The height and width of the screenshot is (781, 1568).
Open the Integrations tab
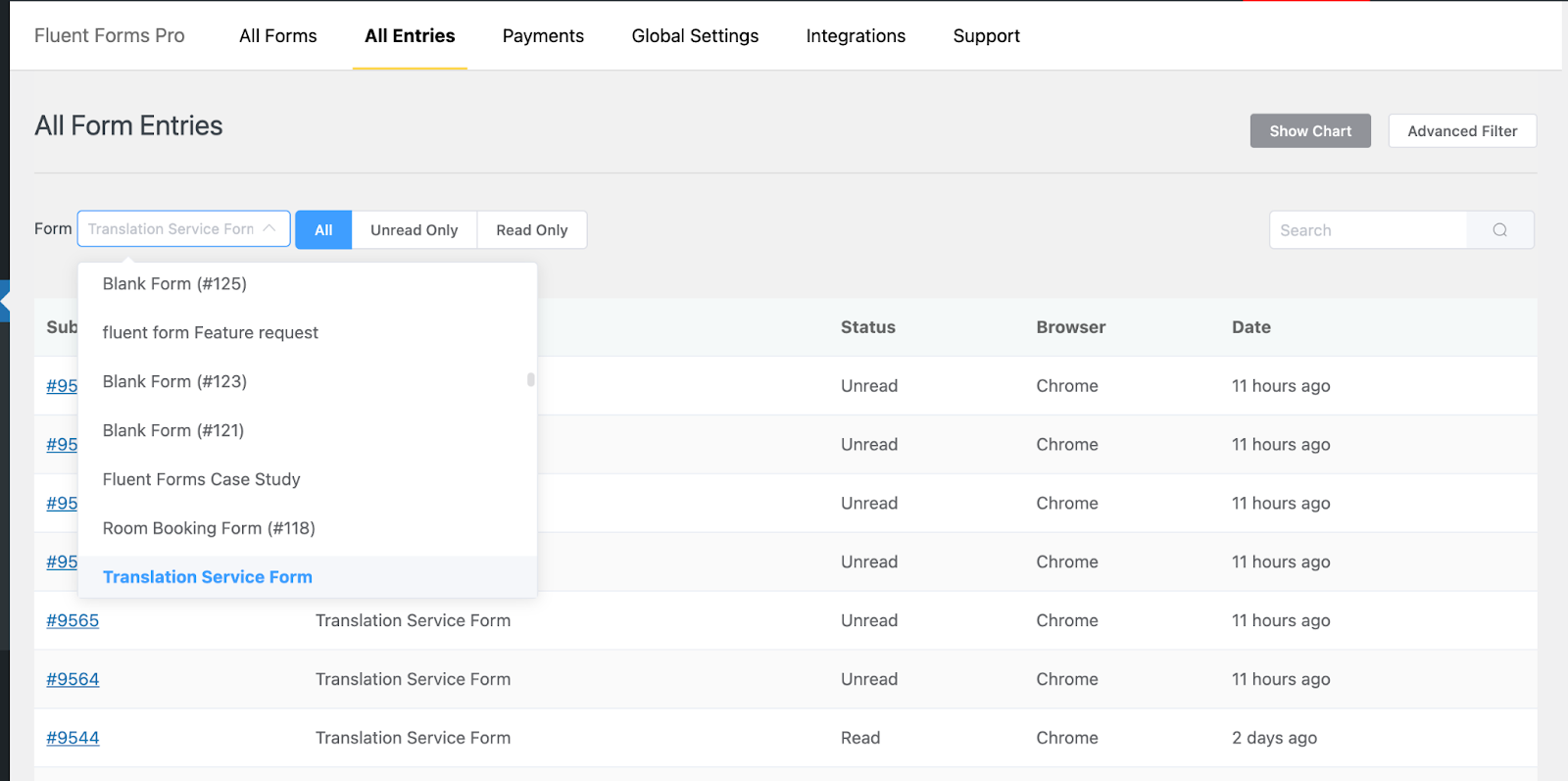click(x=856, y=36)
